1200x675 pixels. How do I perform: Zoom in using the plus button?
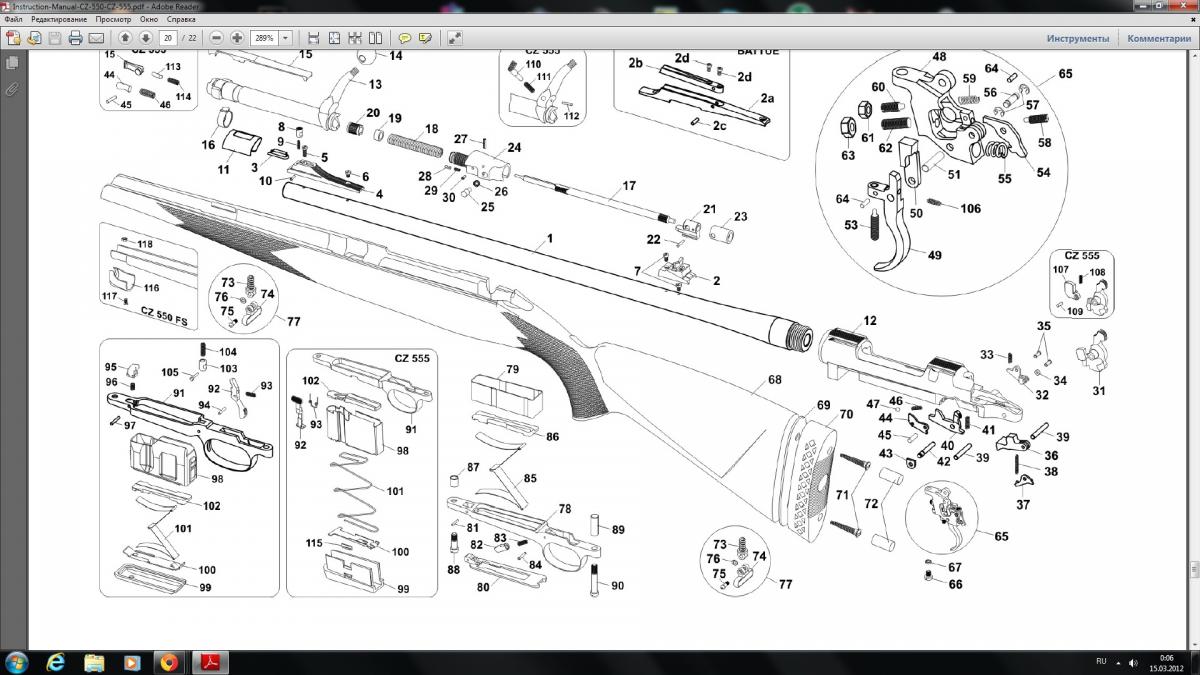coord(237,38)
